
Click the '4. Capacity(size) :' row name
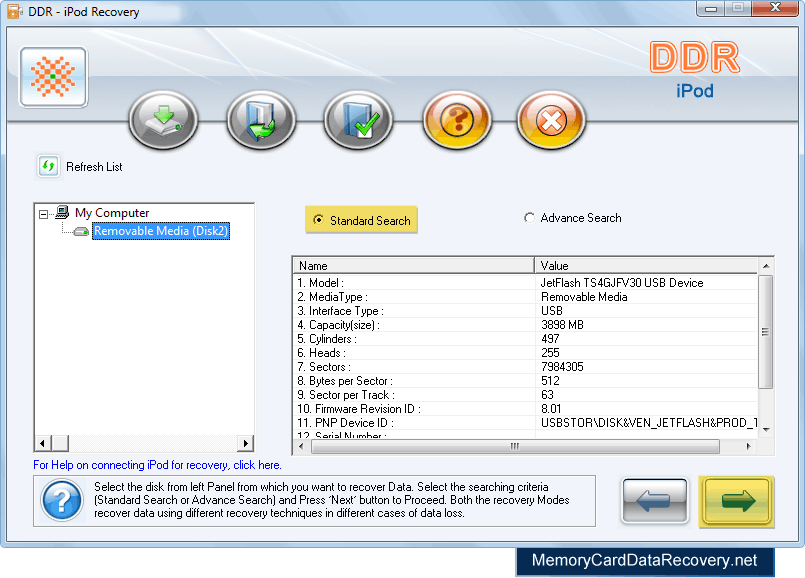click(x=338, y=325)
